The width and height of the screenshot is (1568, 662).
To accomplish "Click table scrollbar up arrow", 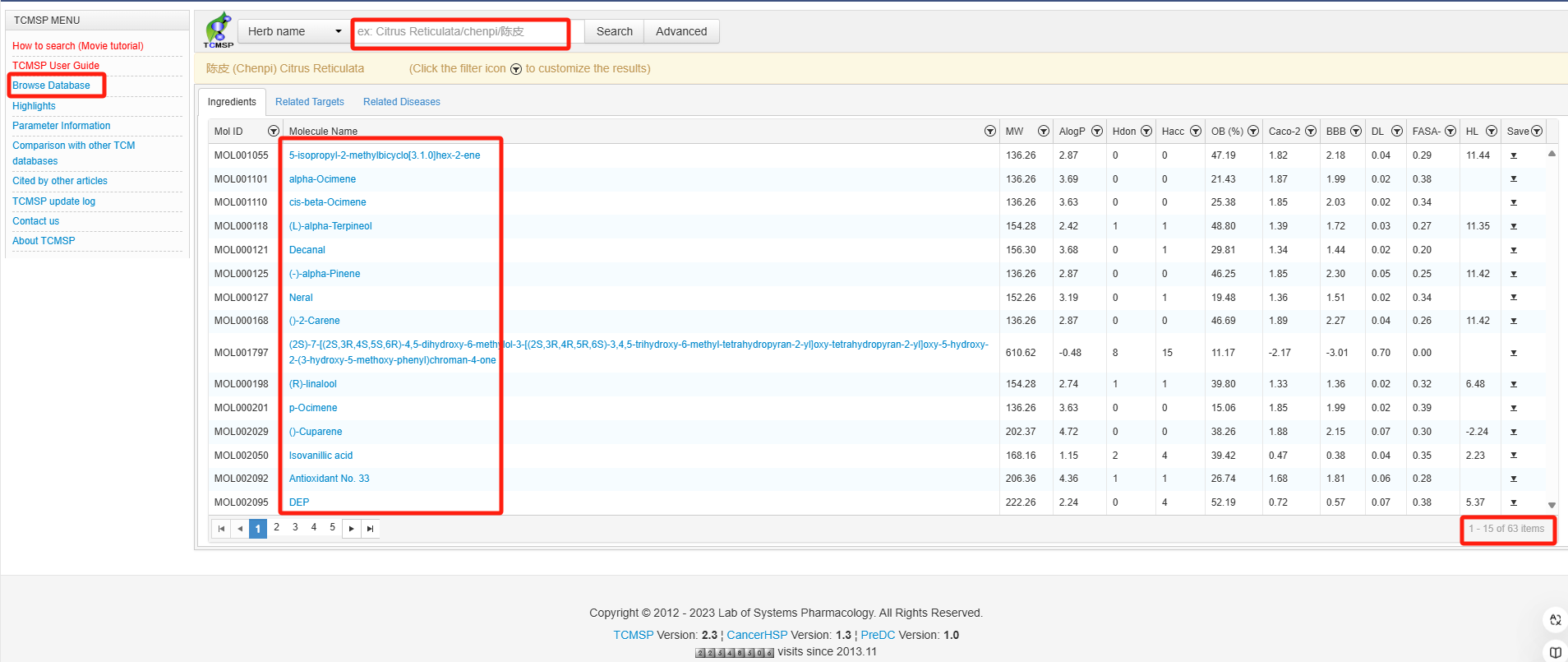I will click(x=1552, y=154).
